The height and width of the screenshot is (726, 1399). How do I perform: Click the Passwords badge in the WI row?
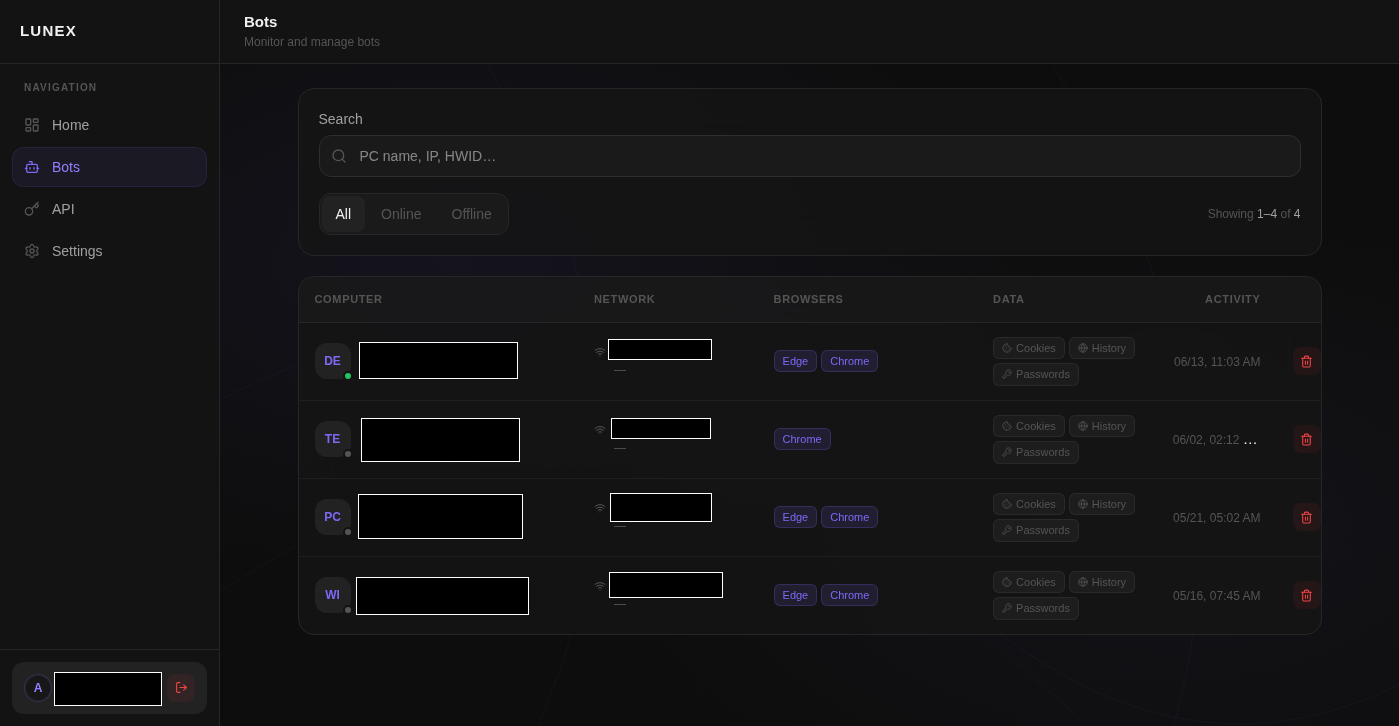(1036, 608)
